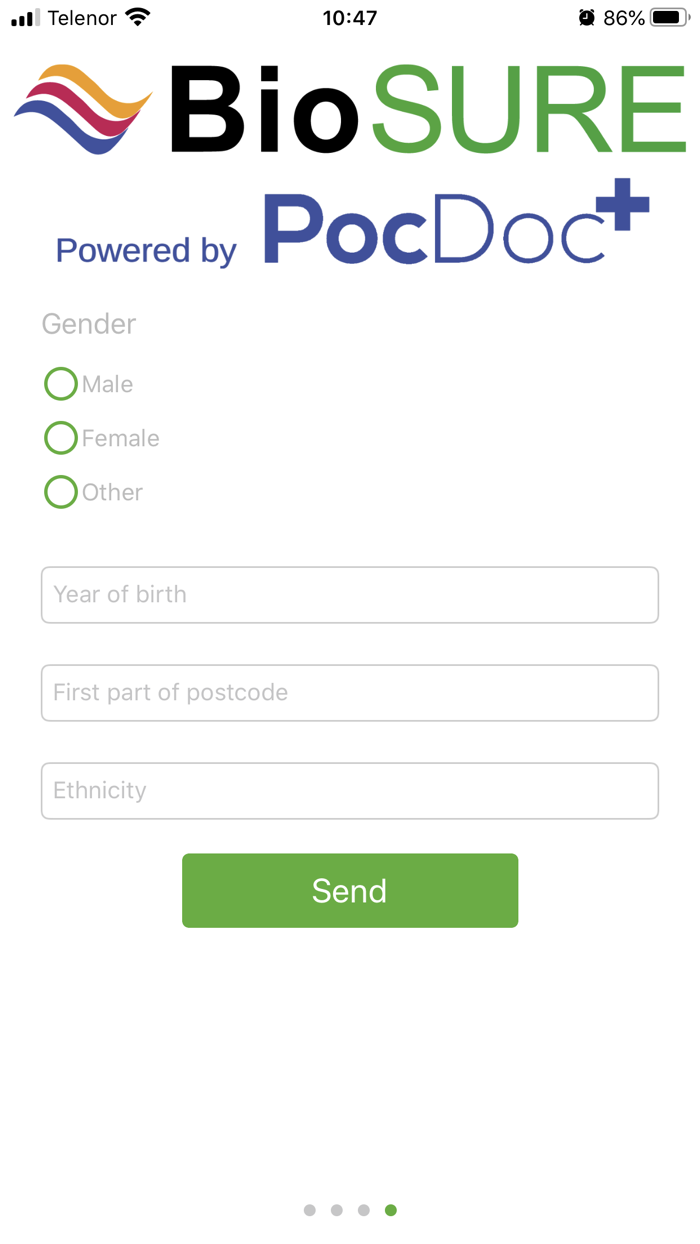700x1244 pixels.
Task: Tap the 10:47 clock in status bar
Action: (349, 16)
